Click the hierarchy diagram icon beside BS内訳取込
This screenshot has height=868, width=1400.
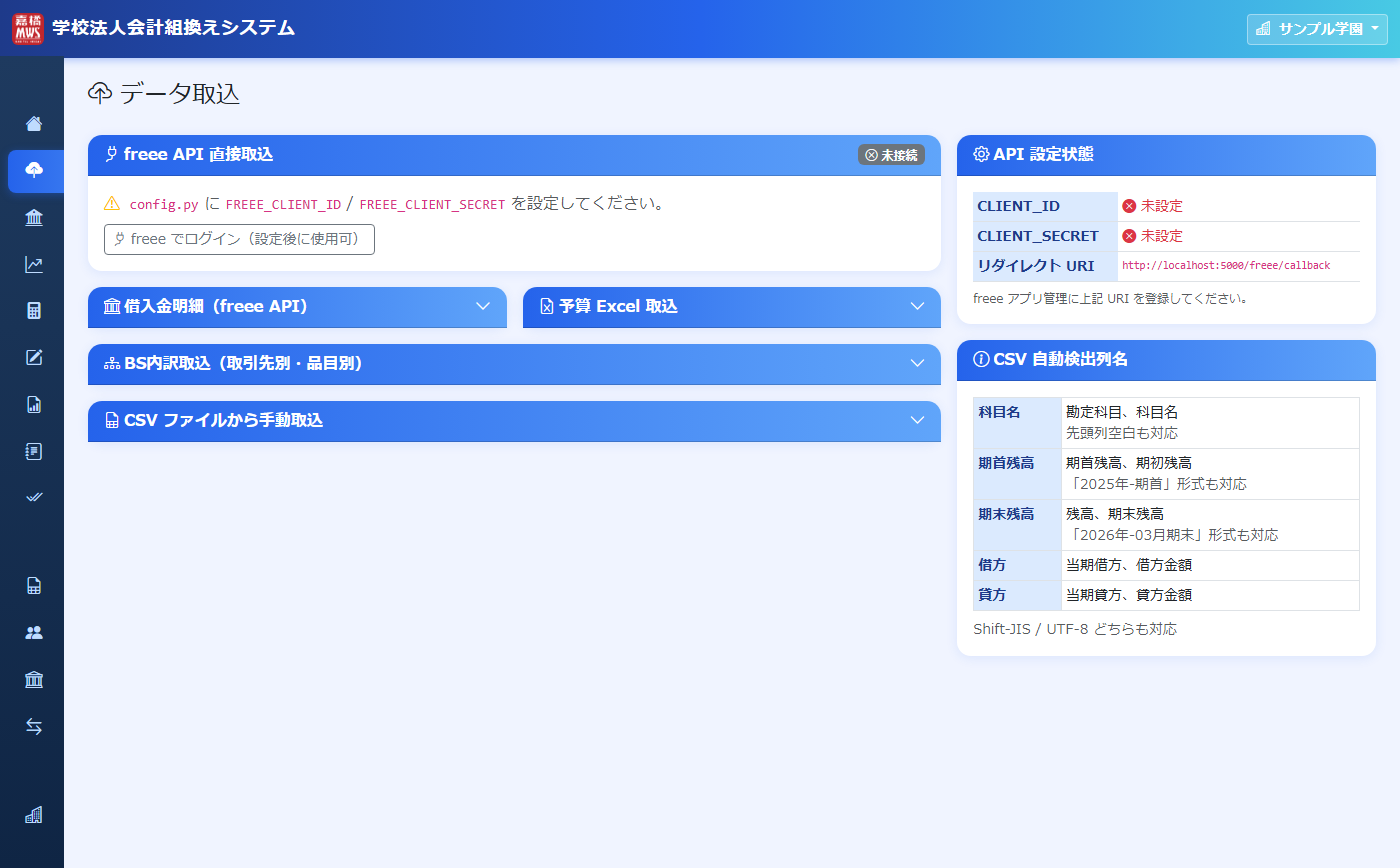(x=112, y=364)
